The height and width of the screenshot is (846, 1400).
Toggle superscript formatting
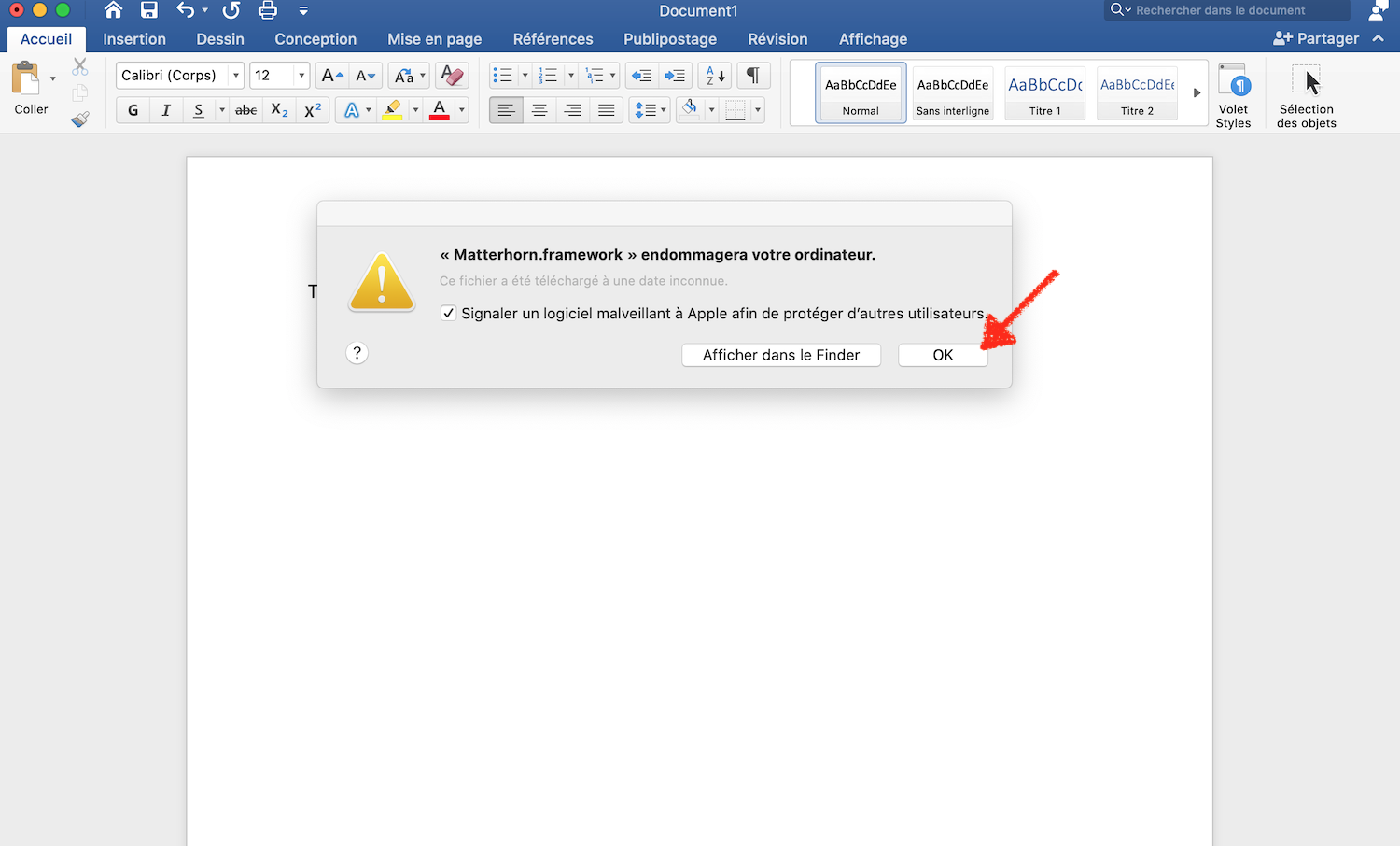(x=314, y=110)
